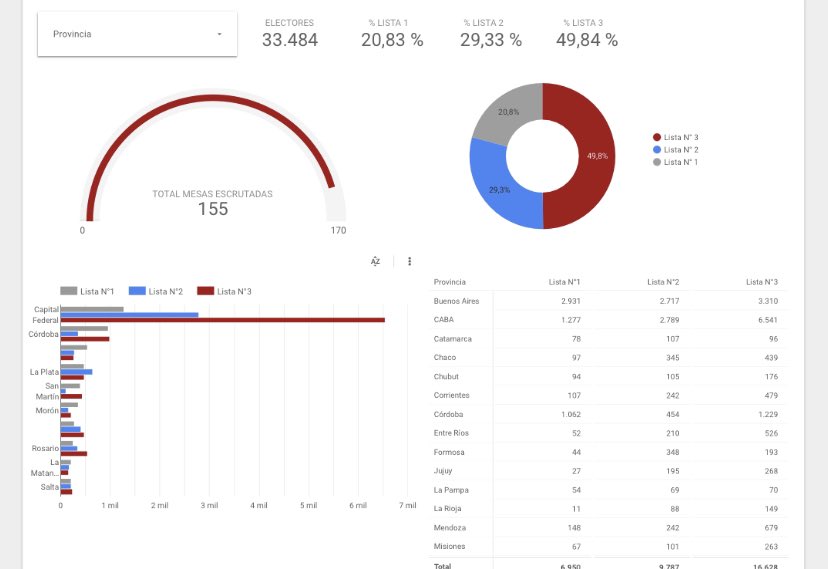Click the % Lista 2 29,33 % scorecard
This screenshot has width=828, height=569.
(491, 34)
